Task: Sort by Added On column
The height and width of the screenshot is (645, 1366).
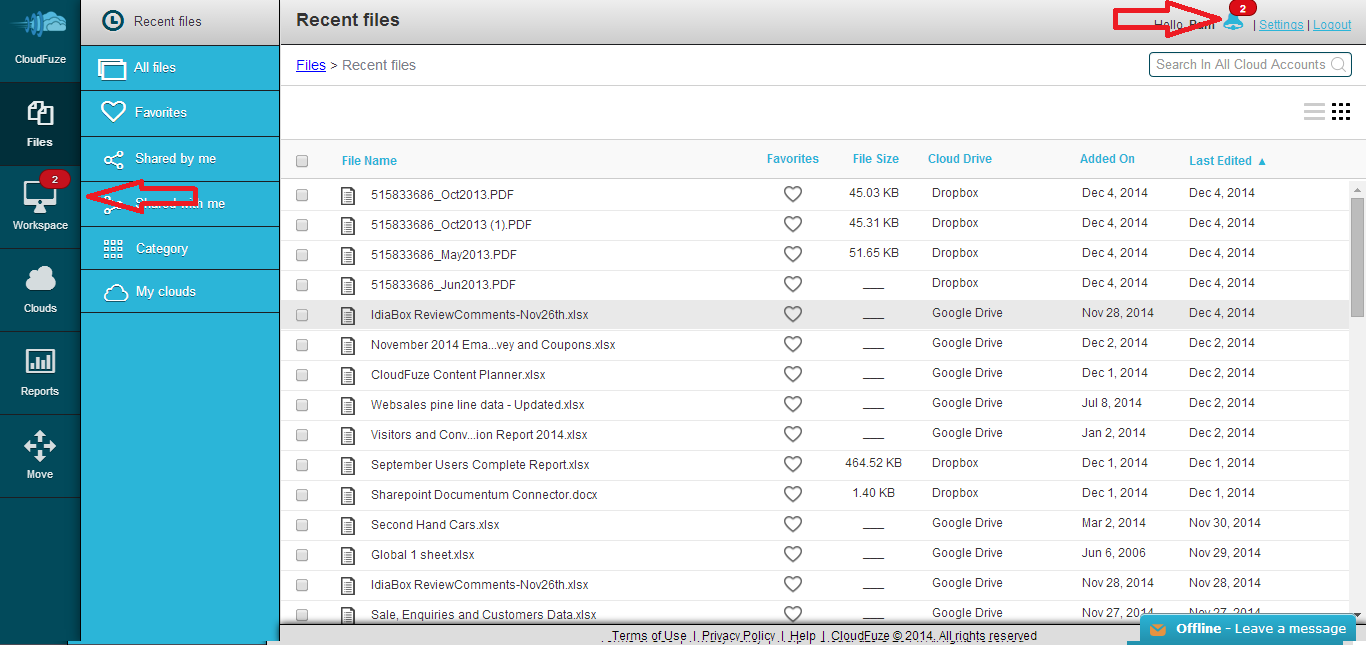Action: pos(1107,159)
